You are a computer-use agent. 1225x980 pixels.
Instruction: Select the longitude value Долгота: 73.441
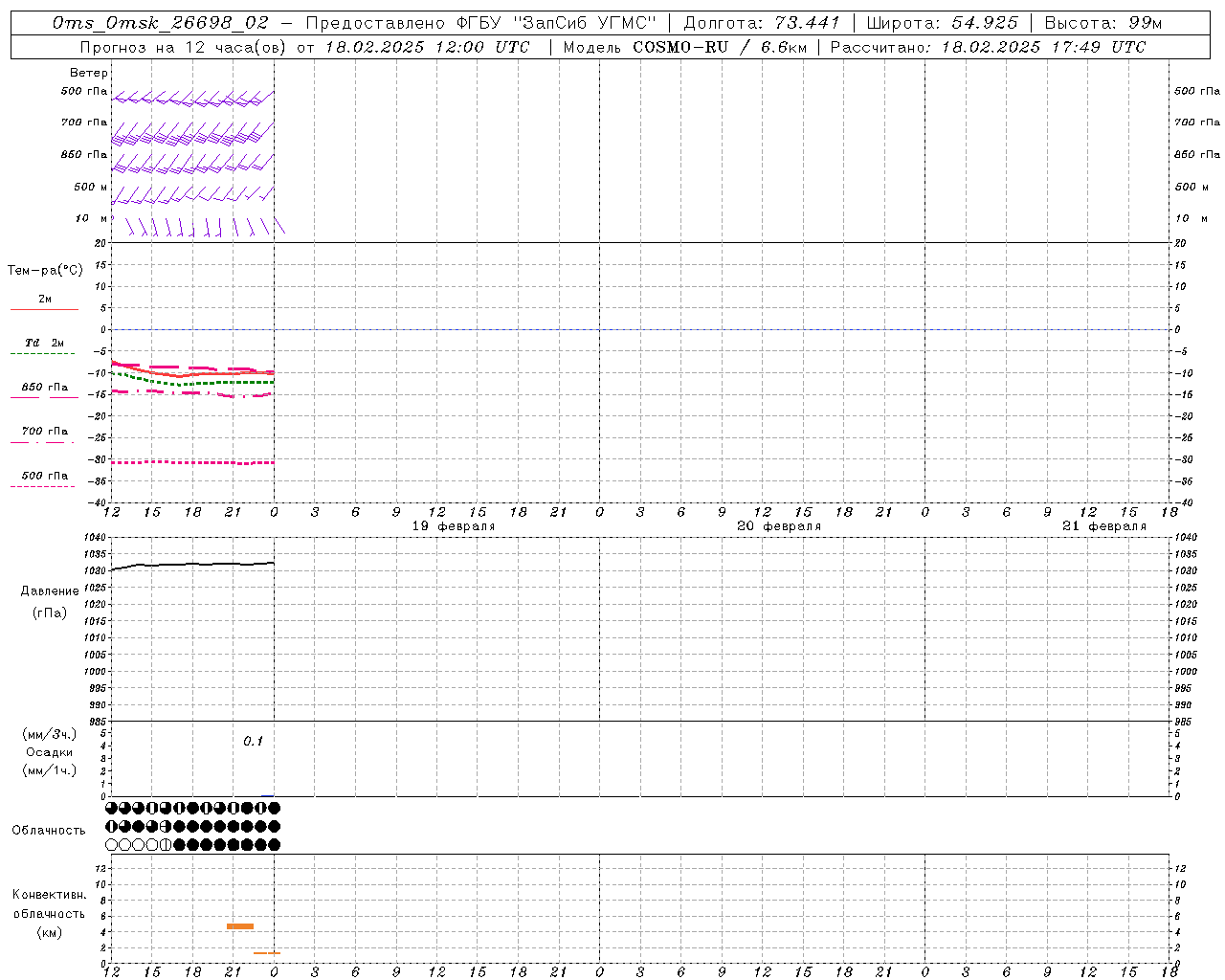tap(762, 23)
